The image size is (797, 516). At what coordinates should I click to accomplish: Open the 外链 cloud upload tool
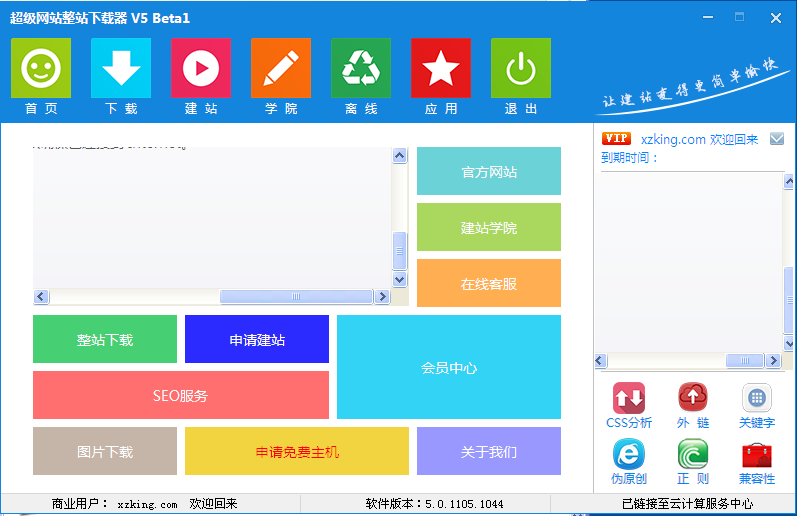pyautogui.click(x=692, y=398)
